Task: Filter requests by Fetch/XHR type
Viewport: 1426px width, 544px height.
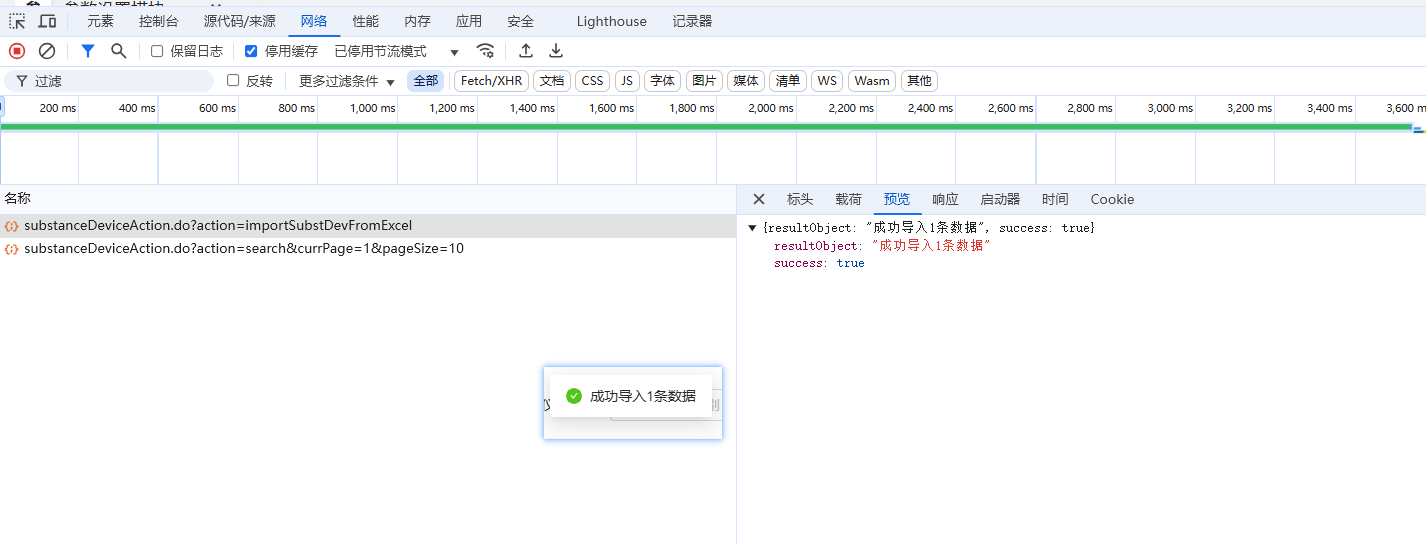Action: point(491,81)
